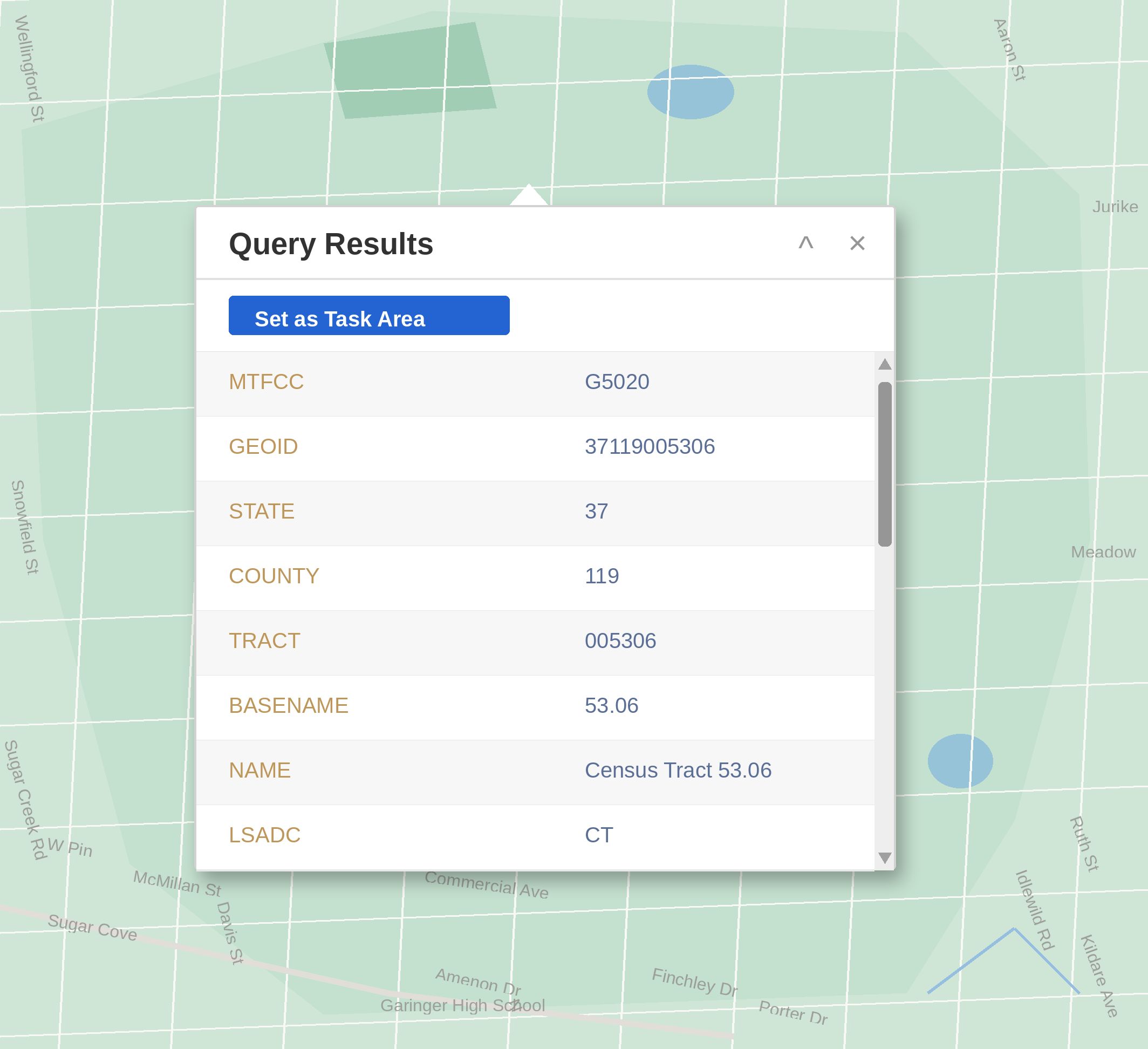Click the Sugar Cove street label

[x=92, y=927]
